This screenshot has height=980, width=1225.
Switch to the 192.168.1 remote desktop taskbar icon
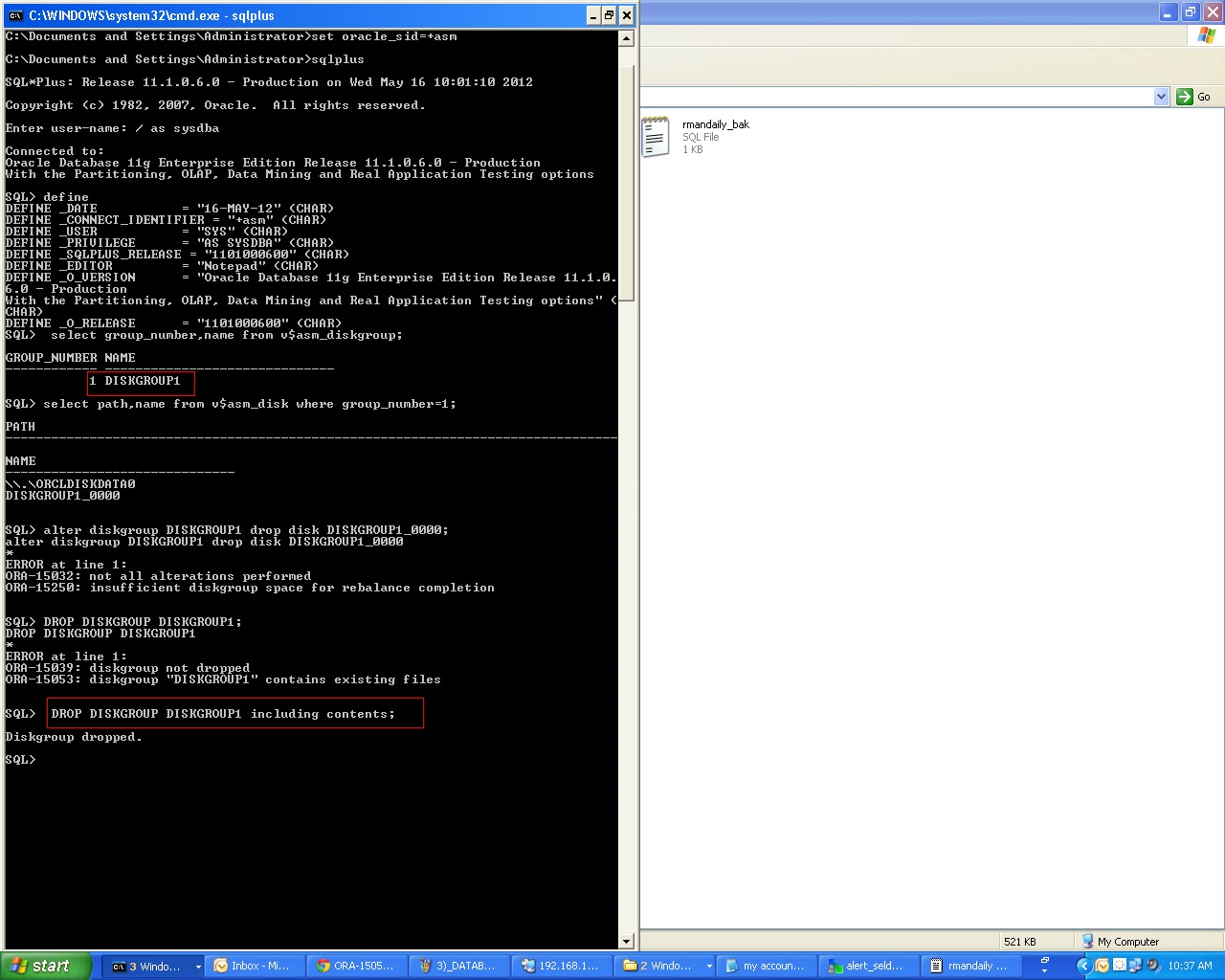coord(561,966)
